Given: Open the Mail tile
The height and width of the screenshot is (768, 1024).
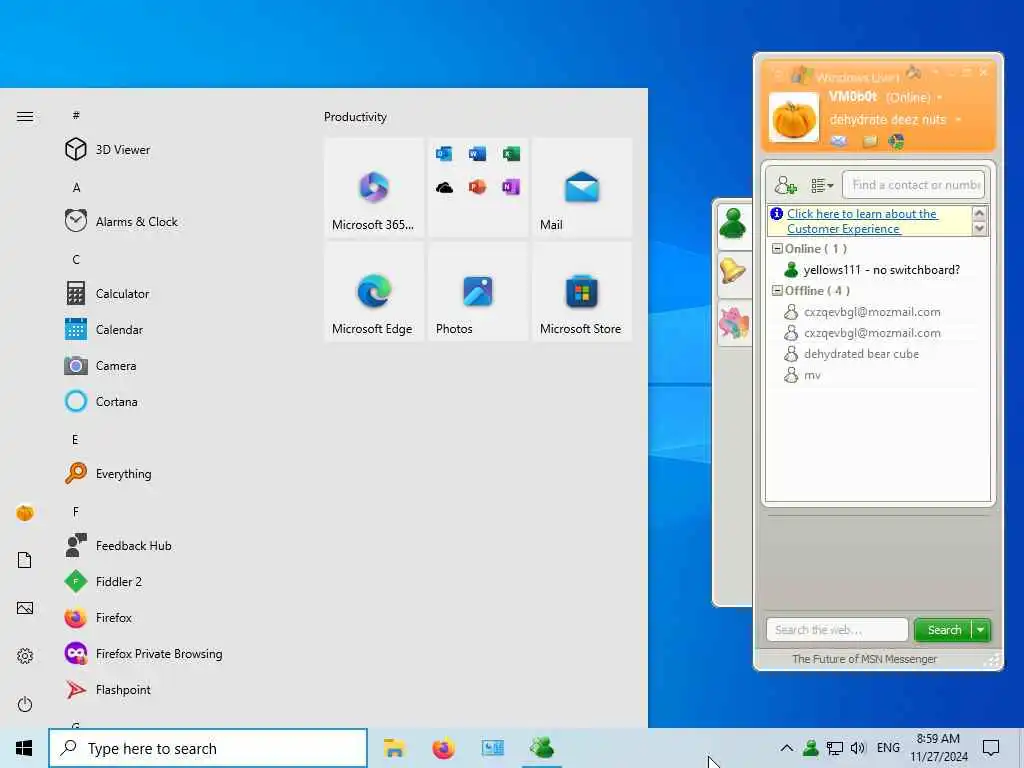Looking at the screenshot, I should tap(582, 187).
